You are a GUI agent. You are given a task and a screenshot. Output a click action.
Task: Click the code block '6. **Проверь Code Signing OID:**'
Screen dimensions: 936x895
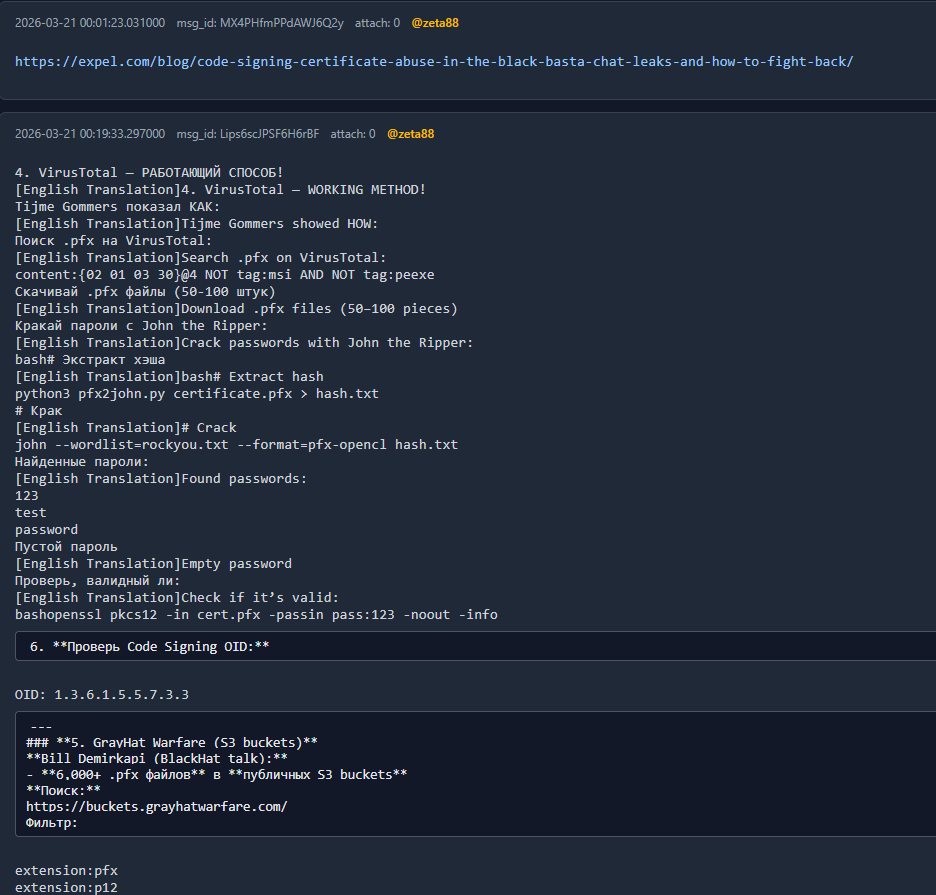[x=475, y=647]
